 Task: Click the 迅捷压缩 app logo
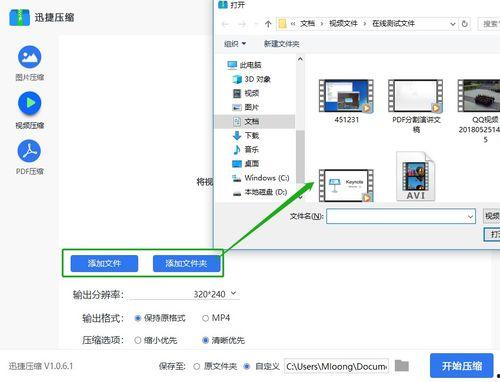(20, 17)
